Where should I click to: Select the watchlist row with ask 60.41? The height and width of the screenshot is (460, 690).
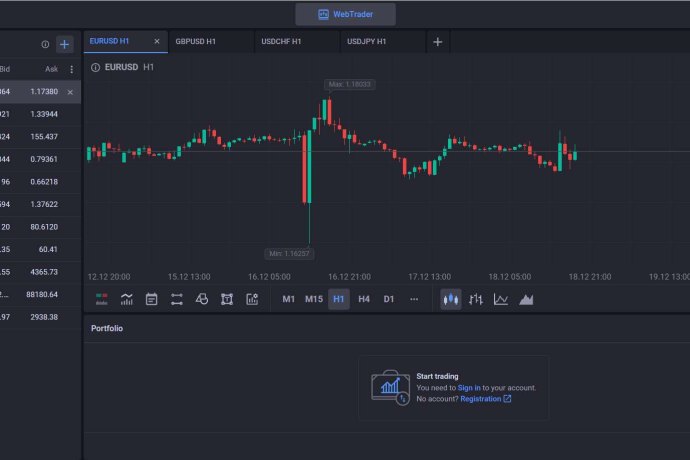click(40, 250)
